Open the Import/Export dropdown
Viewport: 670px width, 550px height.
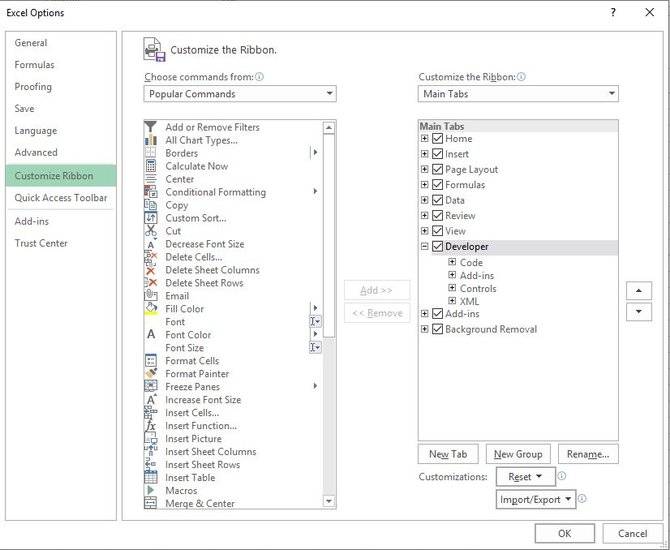(x=536, y=499)
